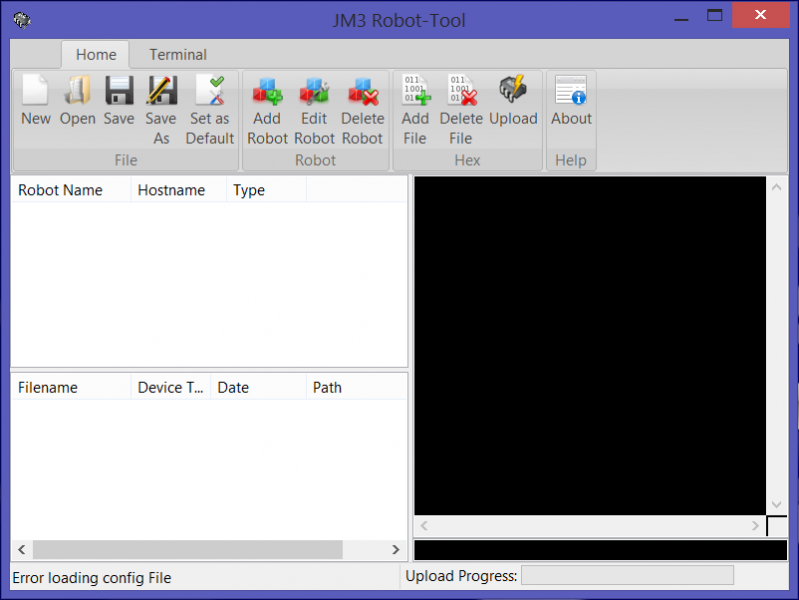The width and height of the screenshot is (799, 600).
Task: Click the Save floppy disk icon
Action: pos(119,92)
